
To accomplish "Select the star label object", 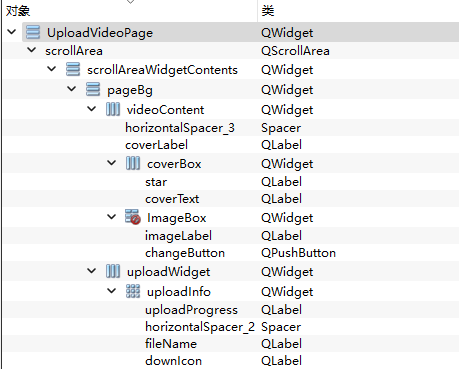I will [x=156, y=182].
